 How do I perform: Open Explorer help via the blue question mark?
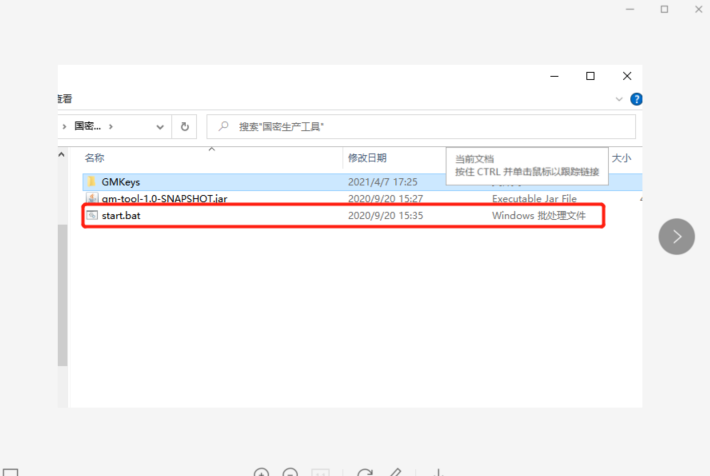[636, 99]
